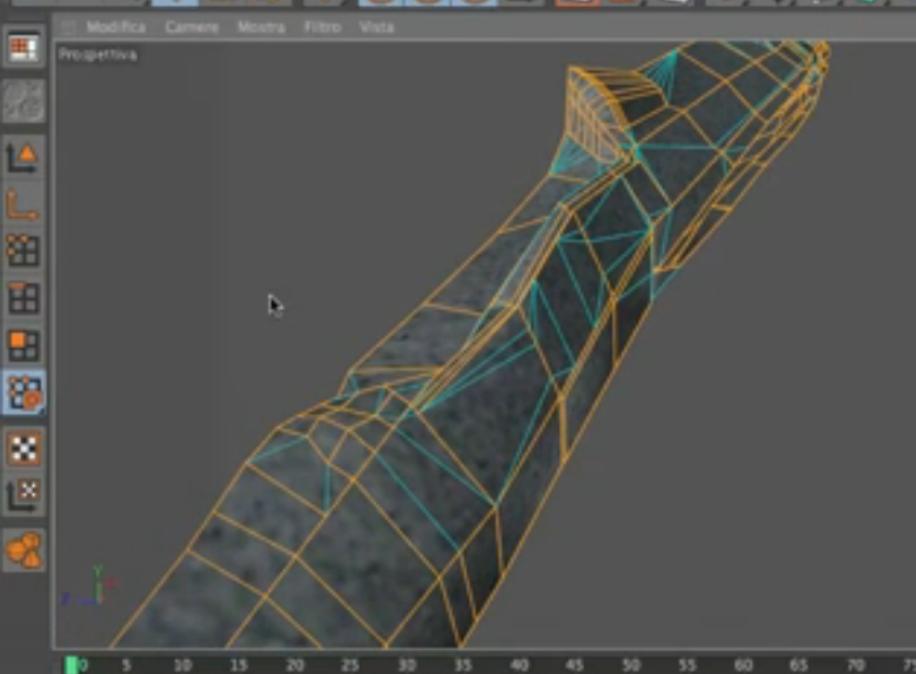Click the Make Editable layout icon at top
The image size is (916, 674).
click(24, 48)
